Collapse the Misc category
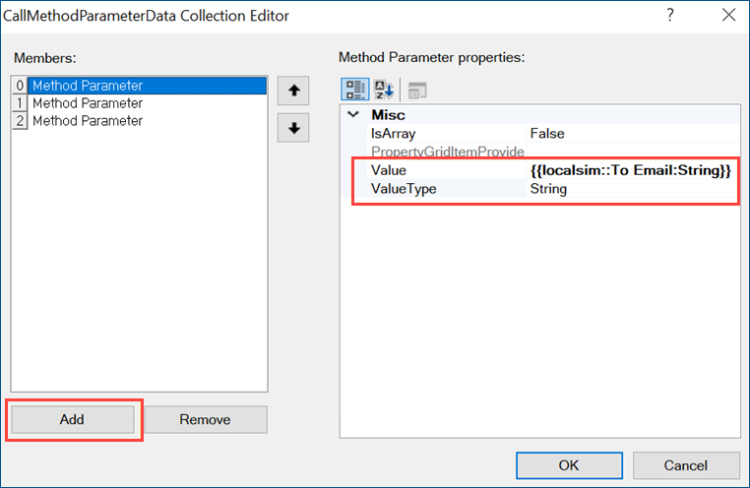 [x=352, y=115]
